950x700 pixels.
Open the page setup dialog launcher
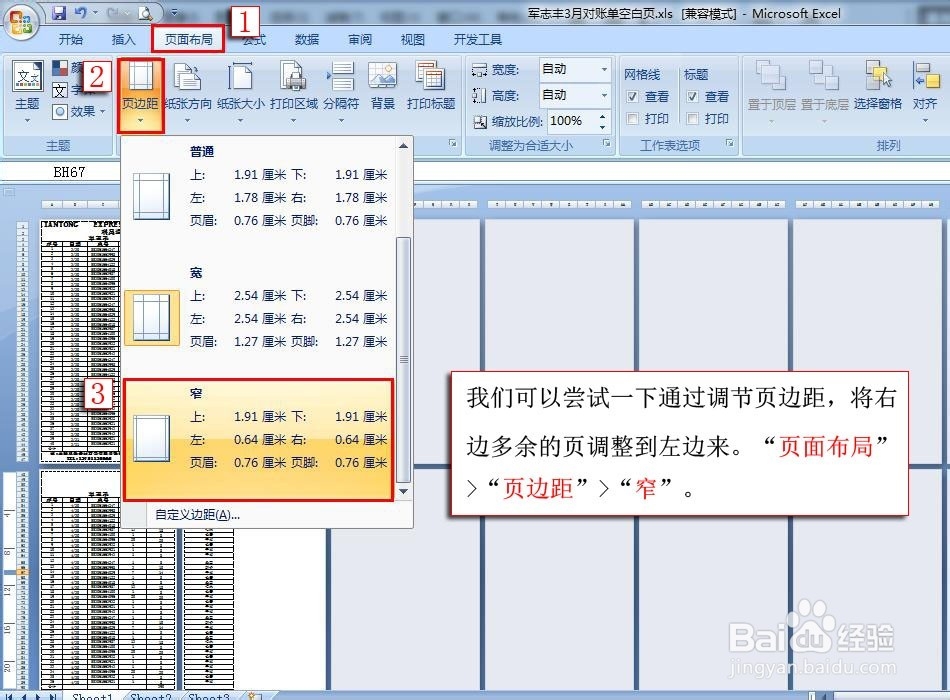tap(453, 143)
